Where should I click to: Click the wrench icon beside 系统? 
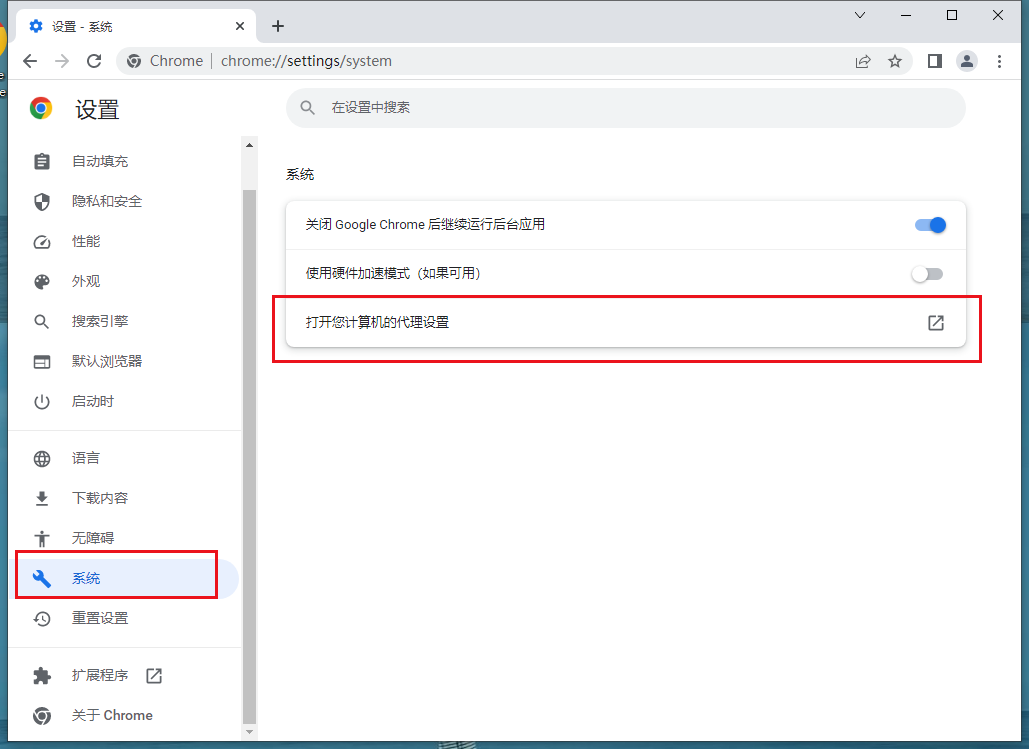(42, 578)
